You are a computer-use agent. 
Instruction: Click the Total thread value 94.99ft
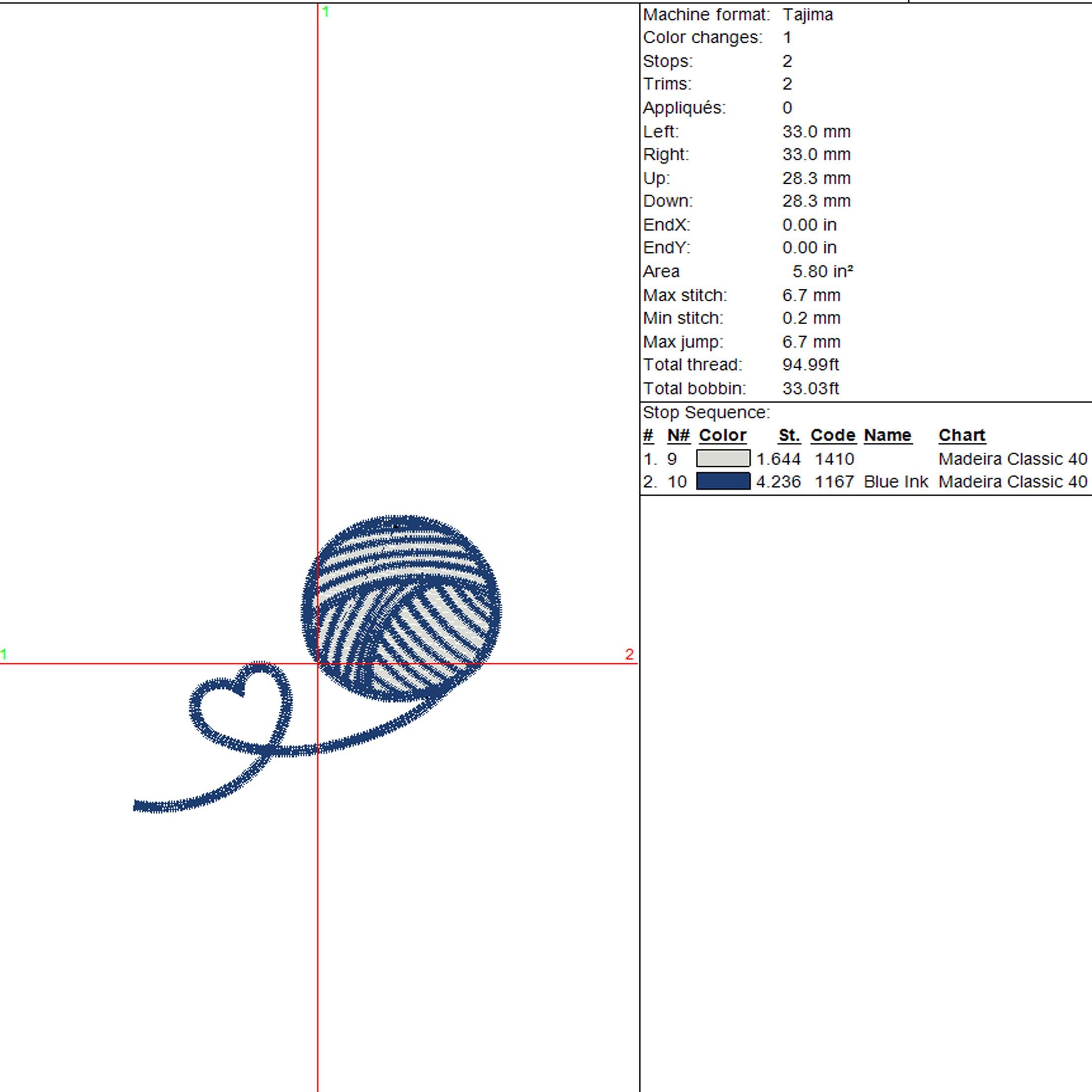coord(811,364)
